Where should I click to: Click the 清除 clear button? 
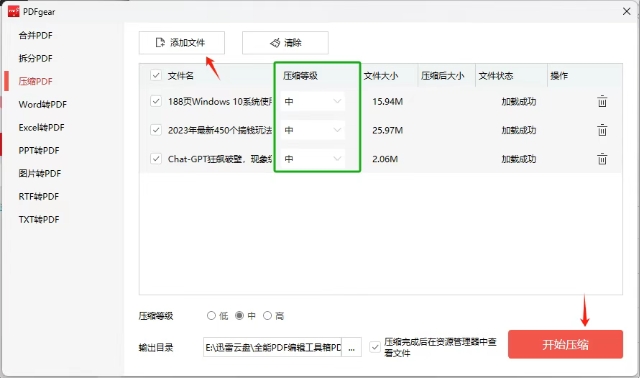click(285, 42)
